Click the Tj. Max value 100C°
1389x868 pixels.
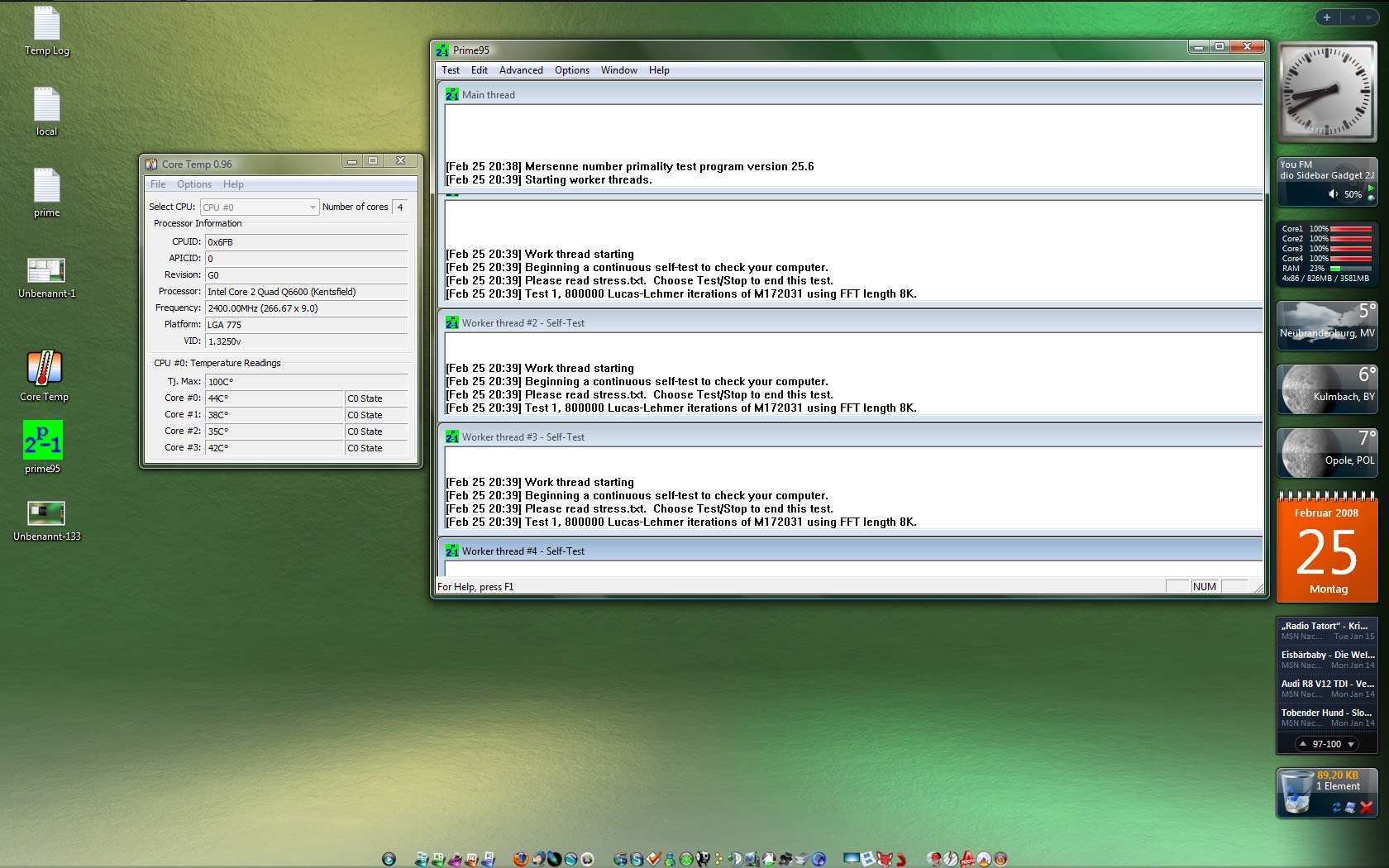coord(306,382)
